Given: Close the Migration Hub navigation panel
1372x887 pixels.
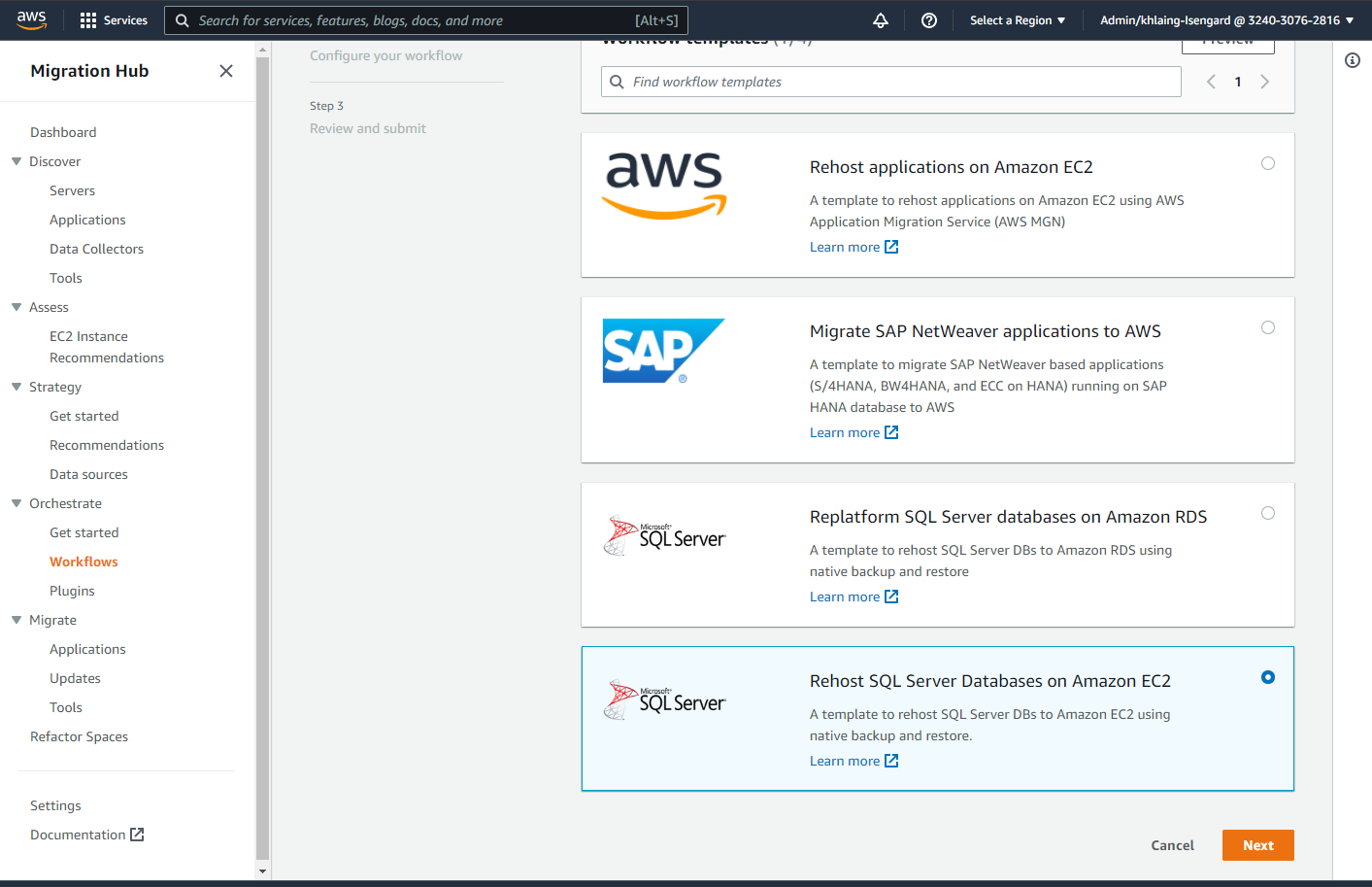Looking at the screenshot, I should [226, 71].
